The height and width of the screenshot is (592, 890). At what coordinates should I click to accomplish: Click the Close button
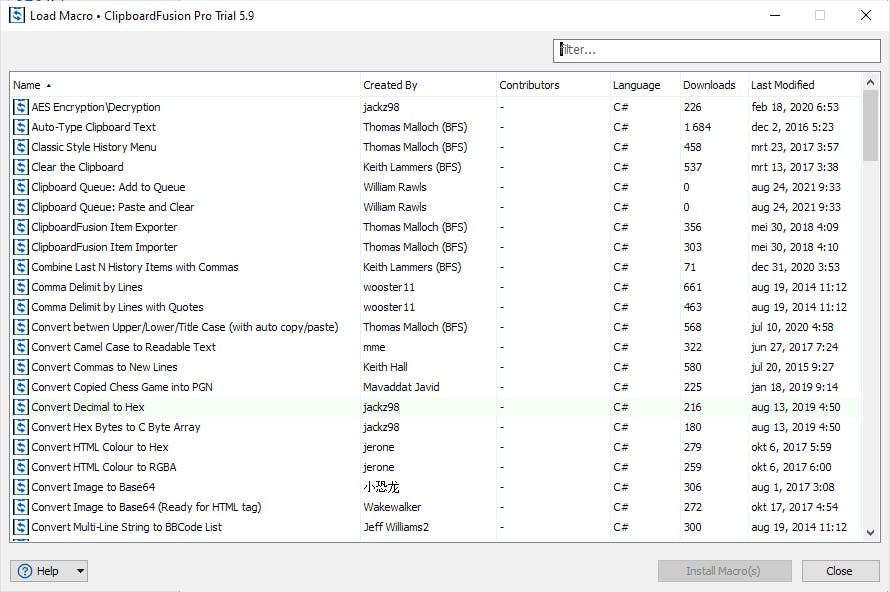coord(840,571)
